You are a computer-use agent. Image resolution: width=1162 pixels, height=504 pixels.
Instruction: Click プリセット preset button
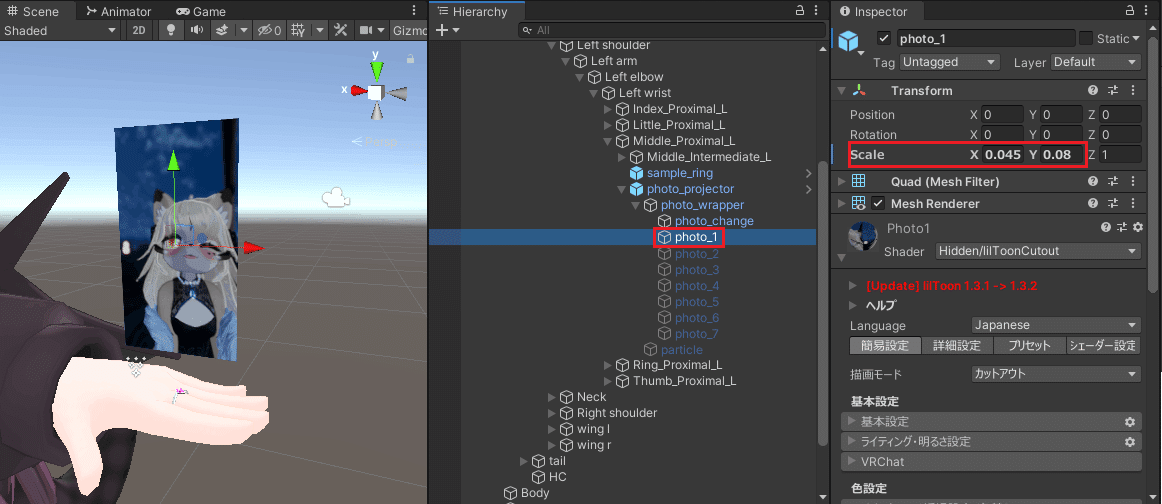tap(1029, 345)
